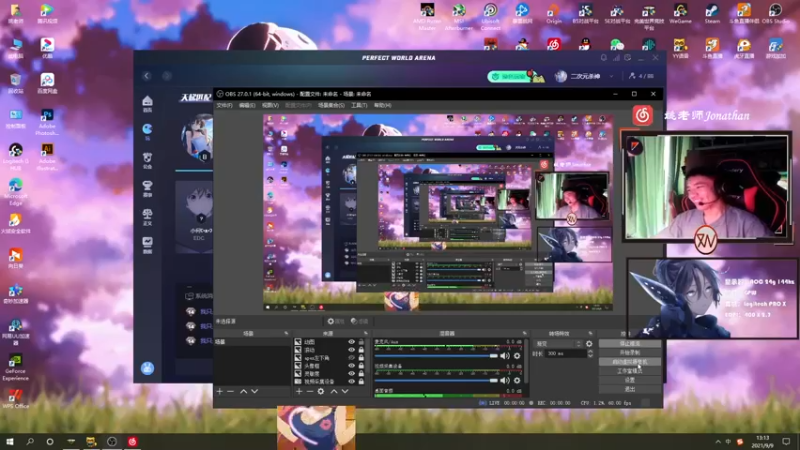Remove the scene with minus icon
800x450 pixels.
tap(231, 391)
